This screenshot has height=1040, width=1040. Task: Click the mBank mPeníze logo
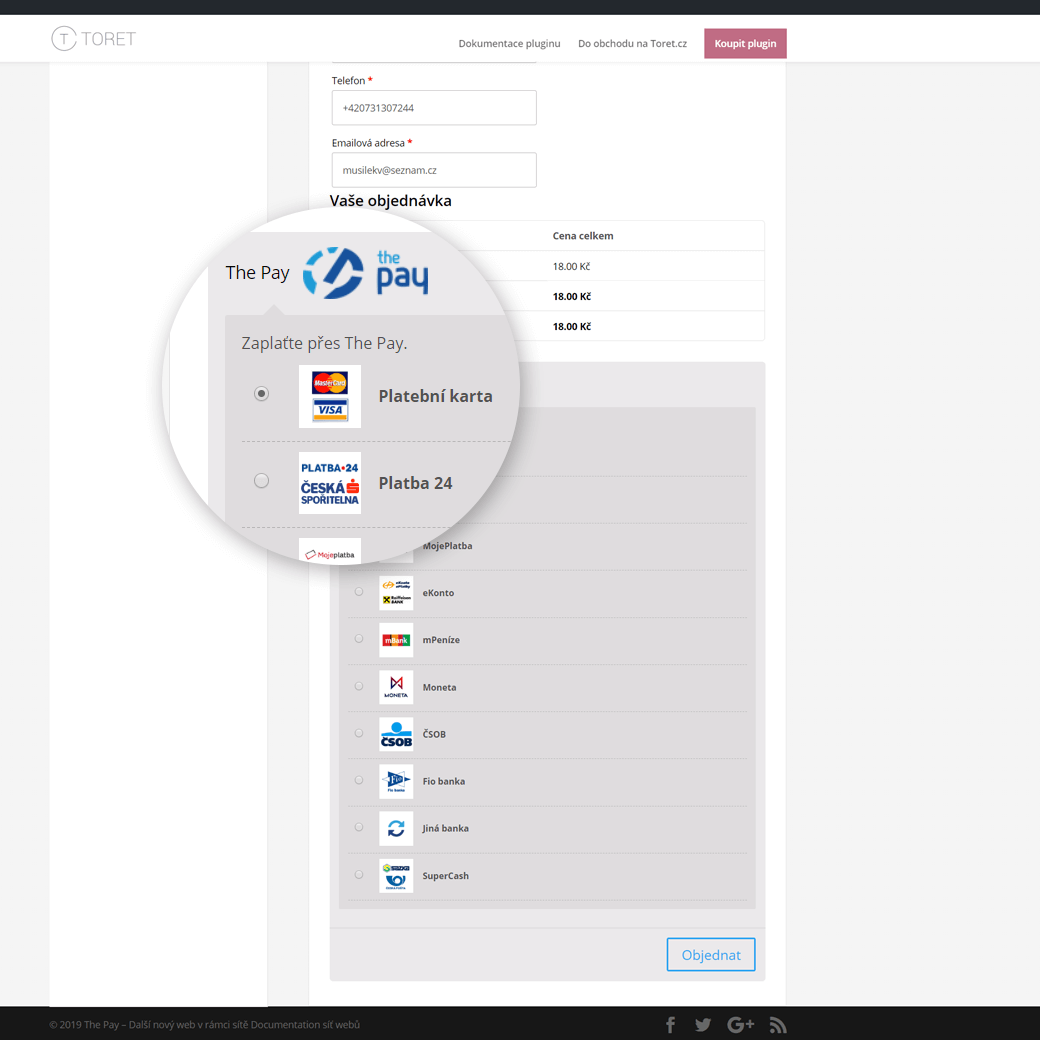(x=396, y=640)
